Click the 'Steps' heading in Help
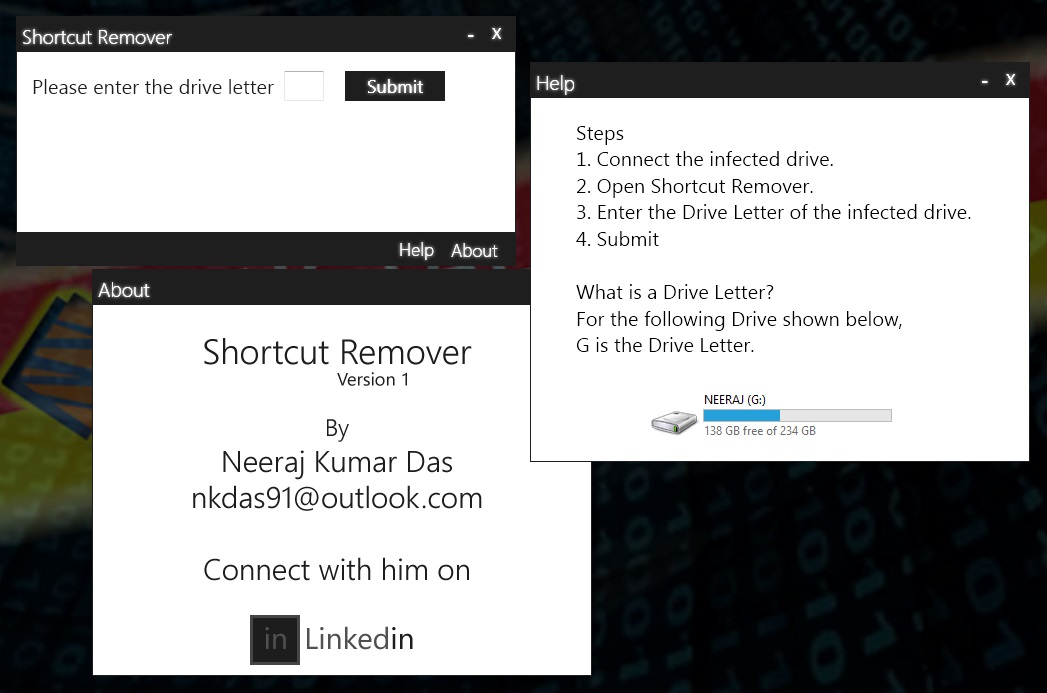 click(600, 134)
